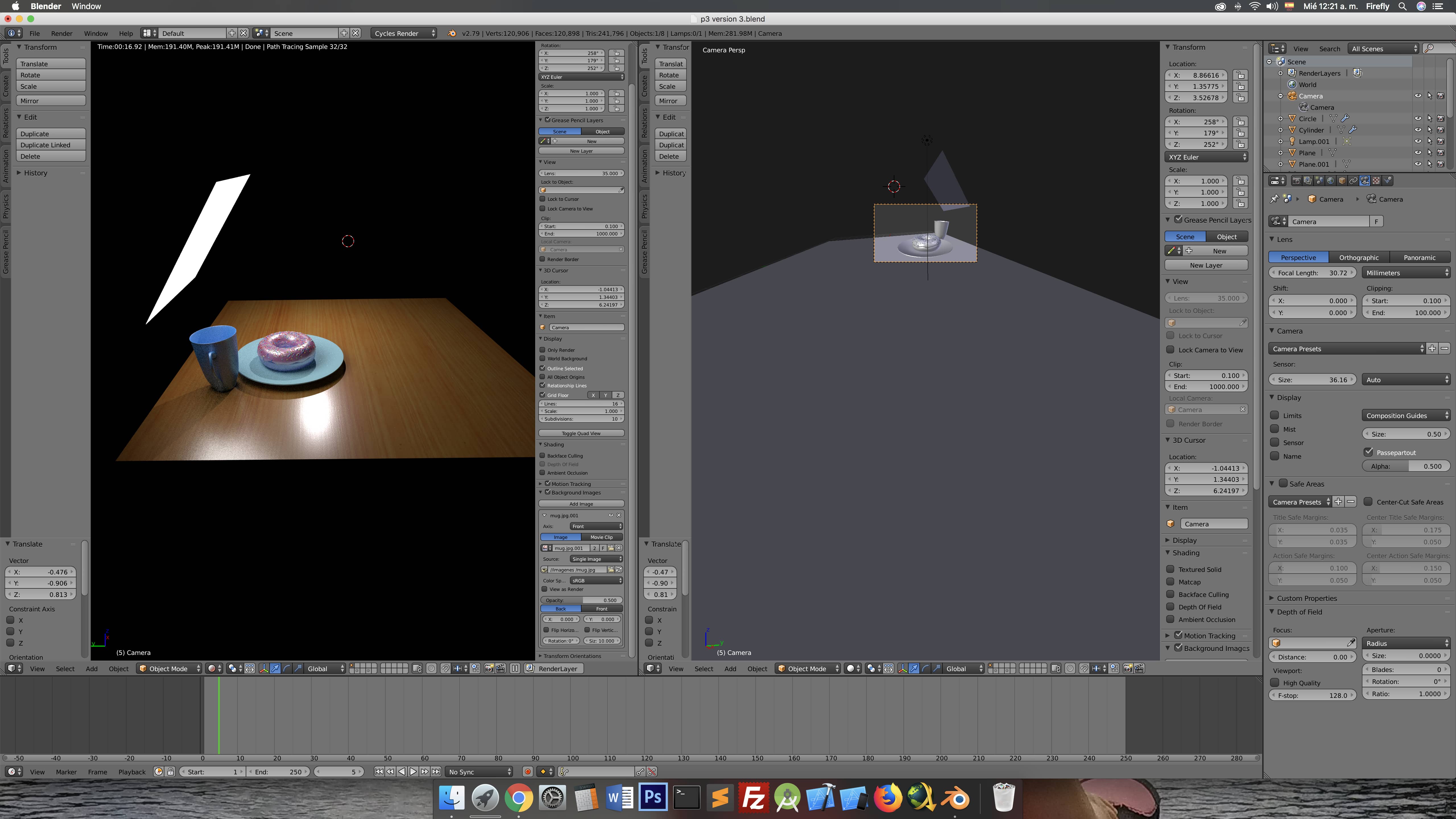Image resolution: width=1456 pixels, height=819 pixels.
Task: Enable the Mist display checkbox
Action: (x=1275, y=429)
